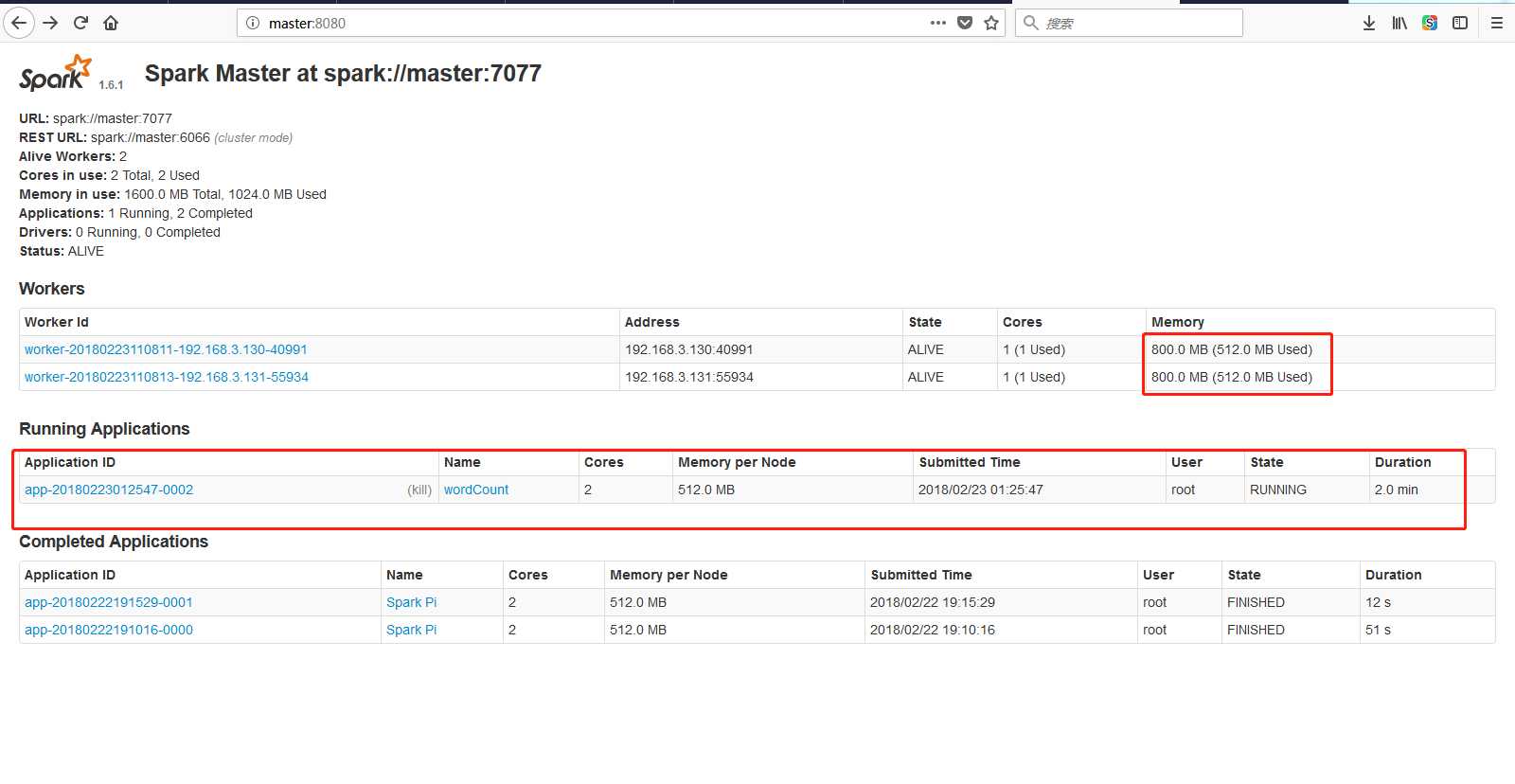Click the Spark logo
This screenshot has width=1515, height=784.
[x=56, y=73]
